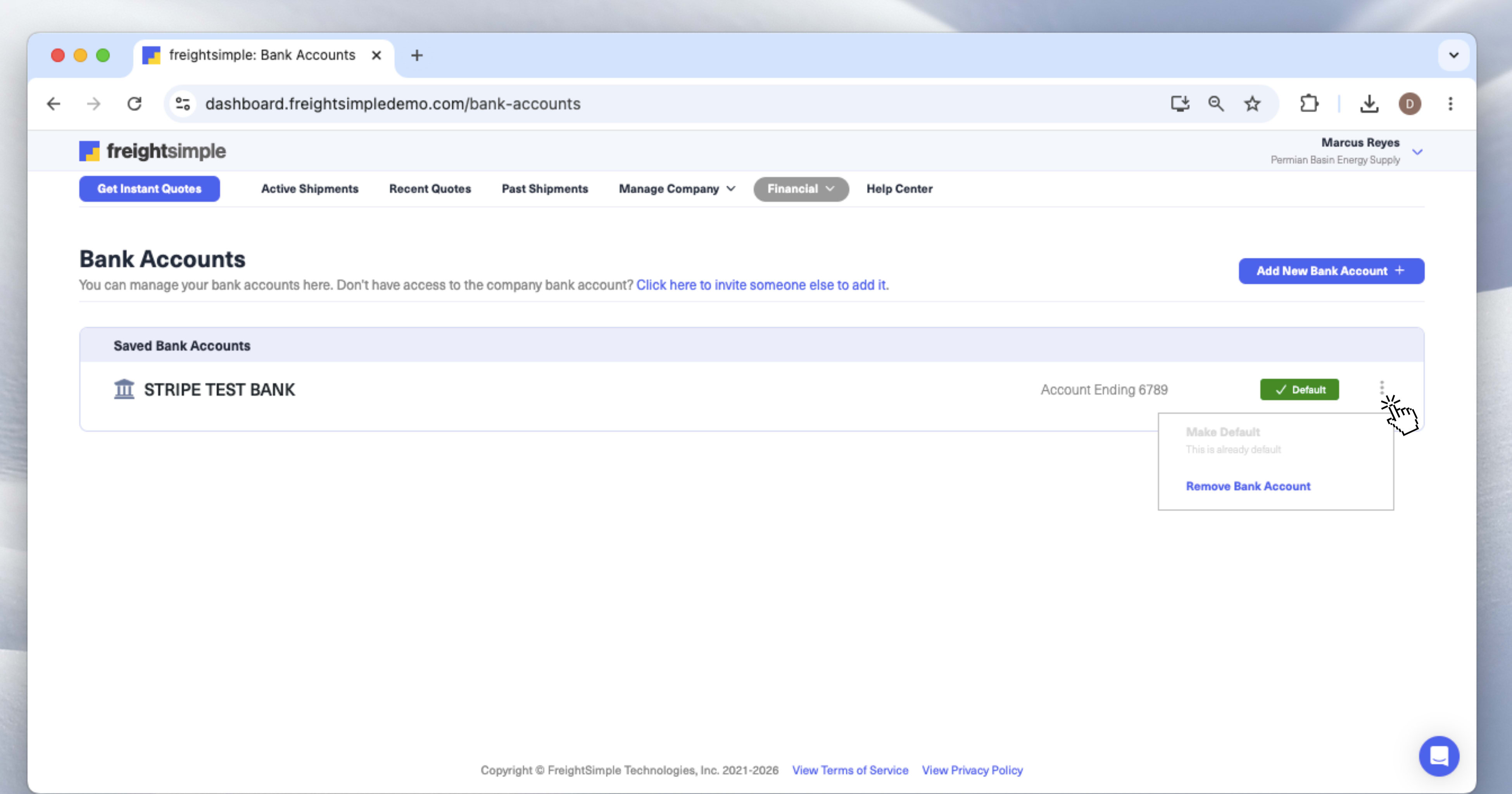Click the Account Ending 6789 text
This screenshot has width=1512, height=794.
pos(1103,389)
